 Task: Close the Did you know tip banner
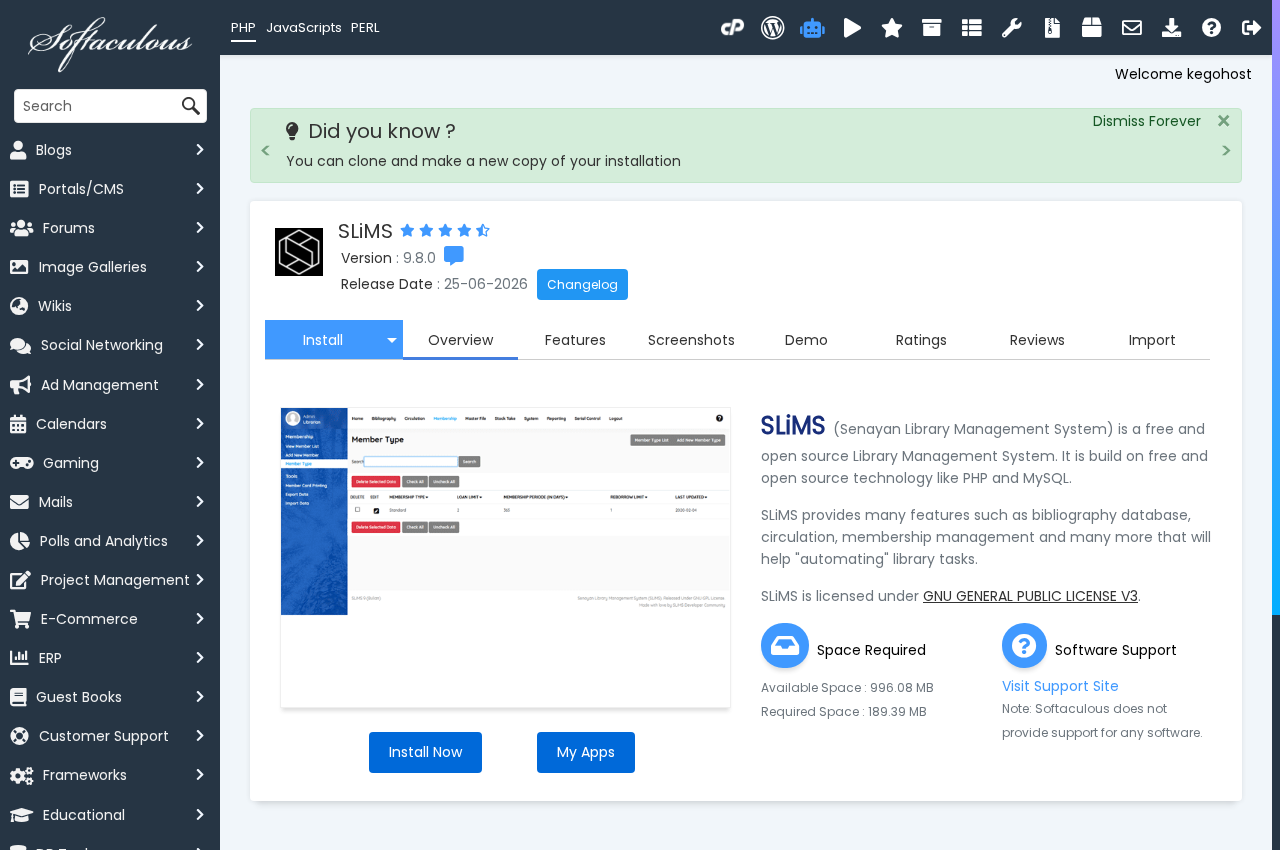pyautogui.click(x=1223, y=121)
